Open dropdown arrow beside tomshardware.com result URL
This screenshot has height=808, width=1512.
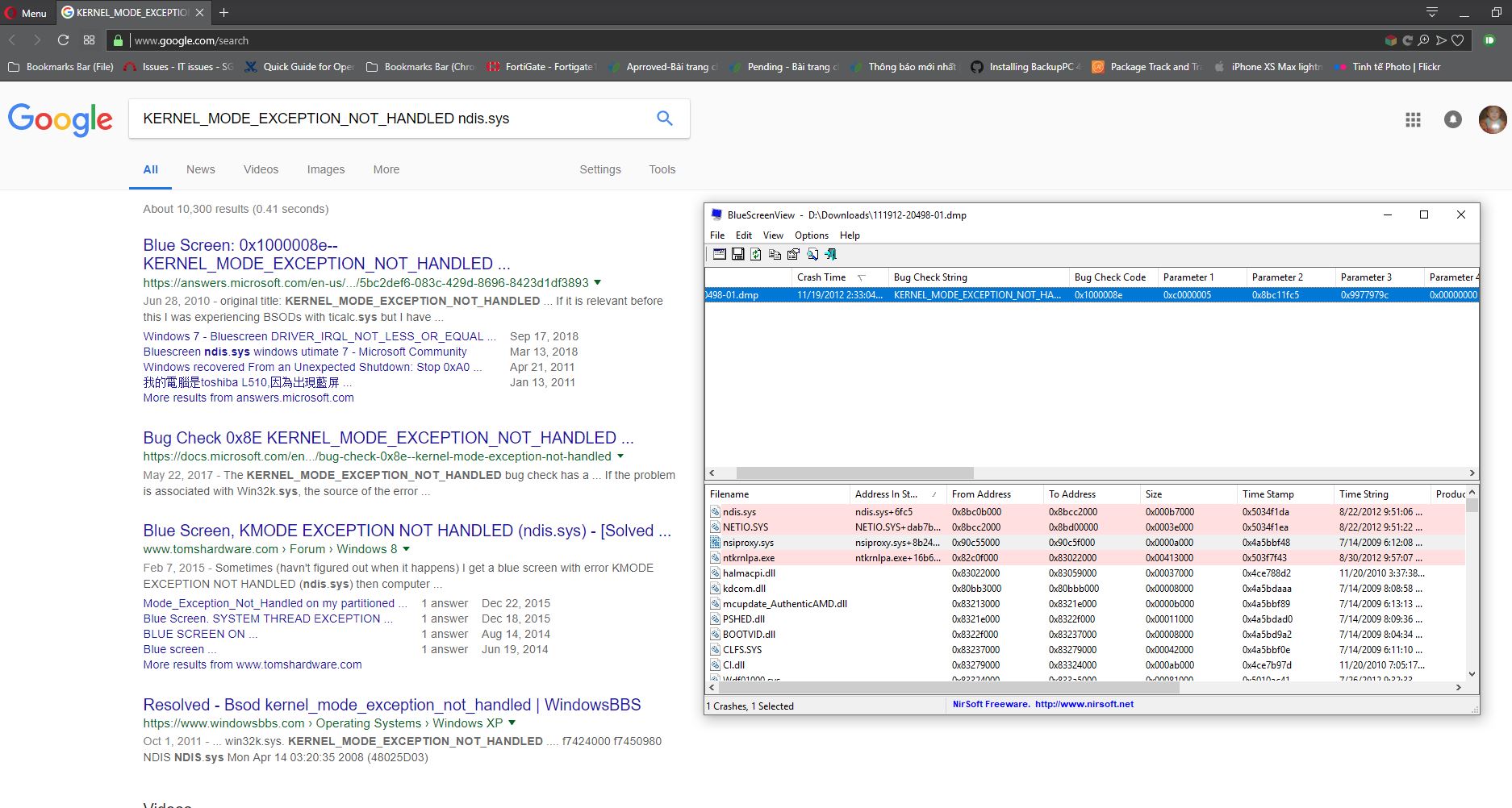[406, 549]
